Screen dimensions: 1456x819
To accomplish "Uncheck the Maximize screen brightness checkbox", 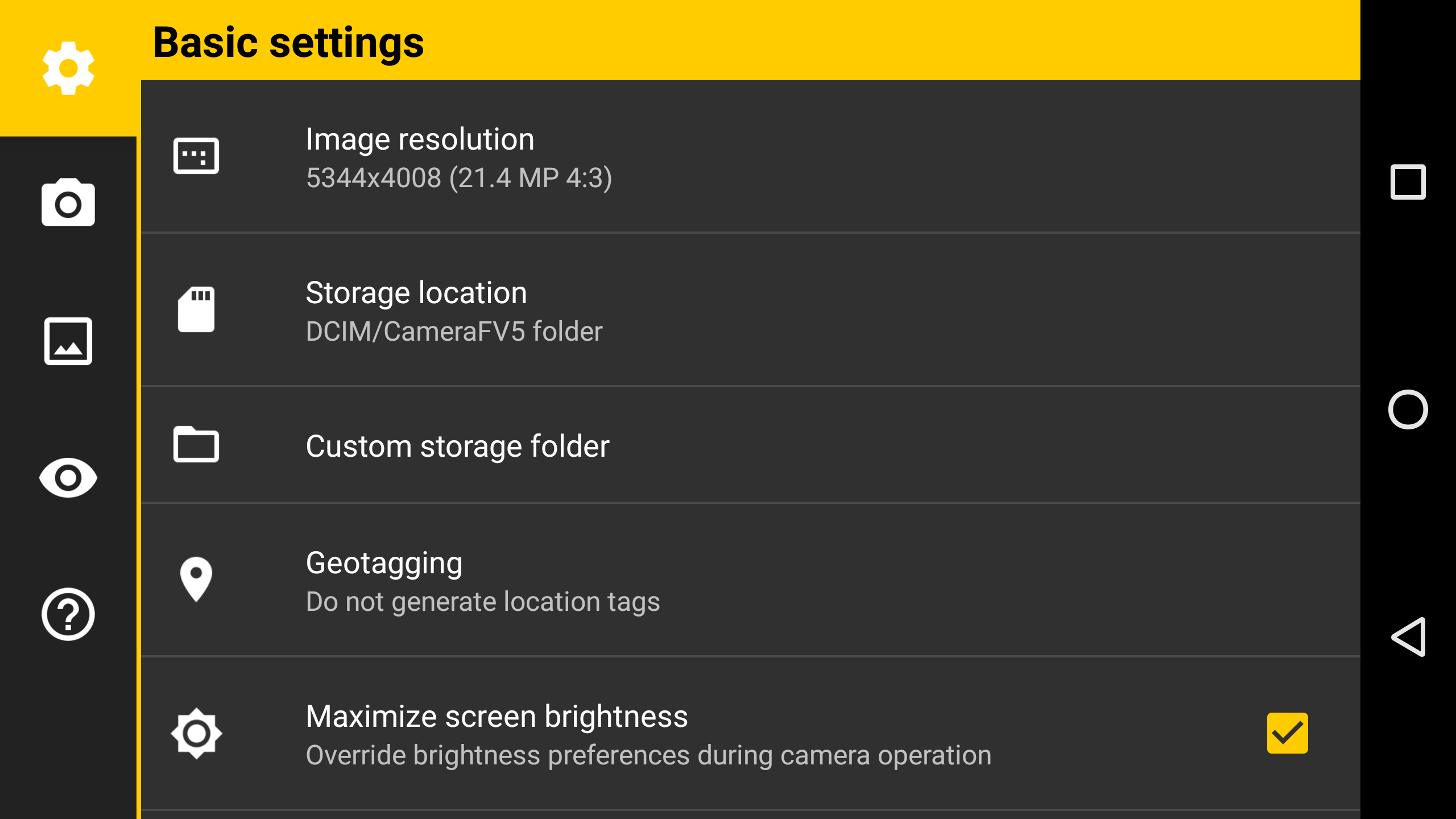I will pos(1287,733).
